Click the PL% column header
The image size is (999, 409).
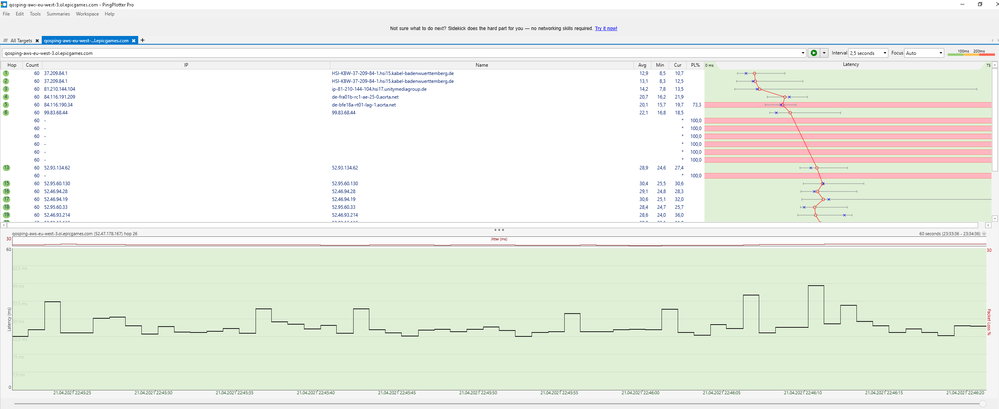[695, 65]
